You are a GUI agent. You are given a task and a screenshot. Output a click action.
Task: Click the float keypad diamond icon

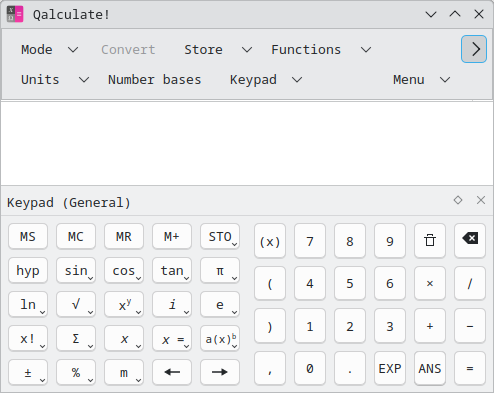458,200
